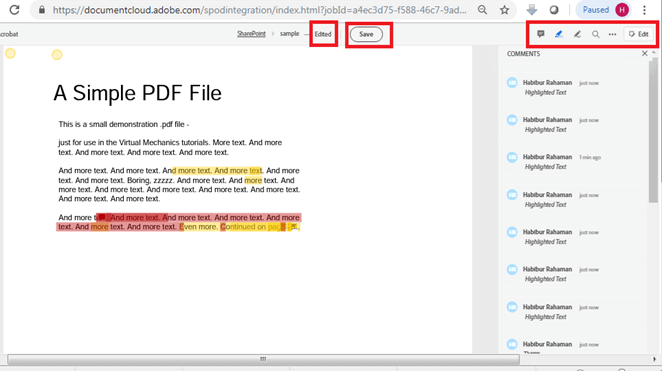Open the Chrome three-dot menu

[644, 10]
